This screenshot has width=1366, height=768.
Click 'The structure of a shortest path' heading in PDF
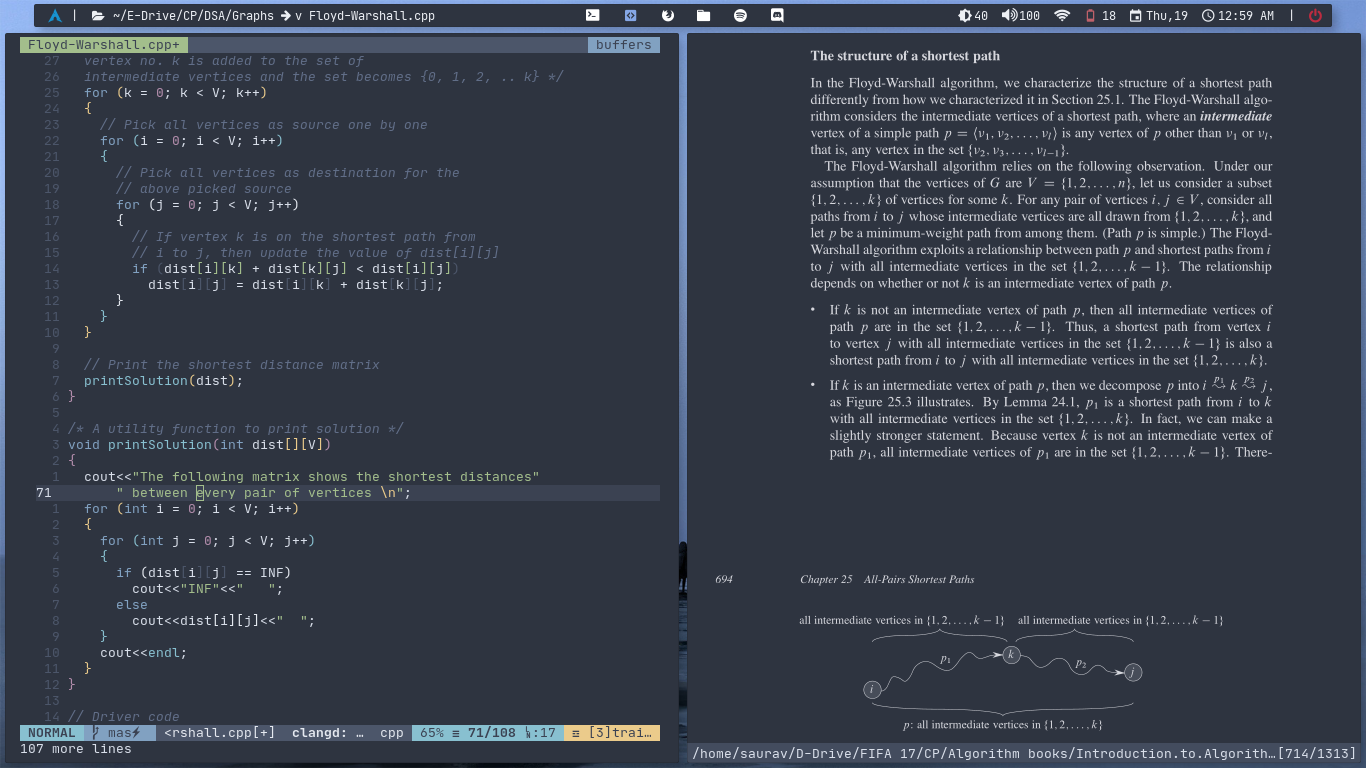905,56
